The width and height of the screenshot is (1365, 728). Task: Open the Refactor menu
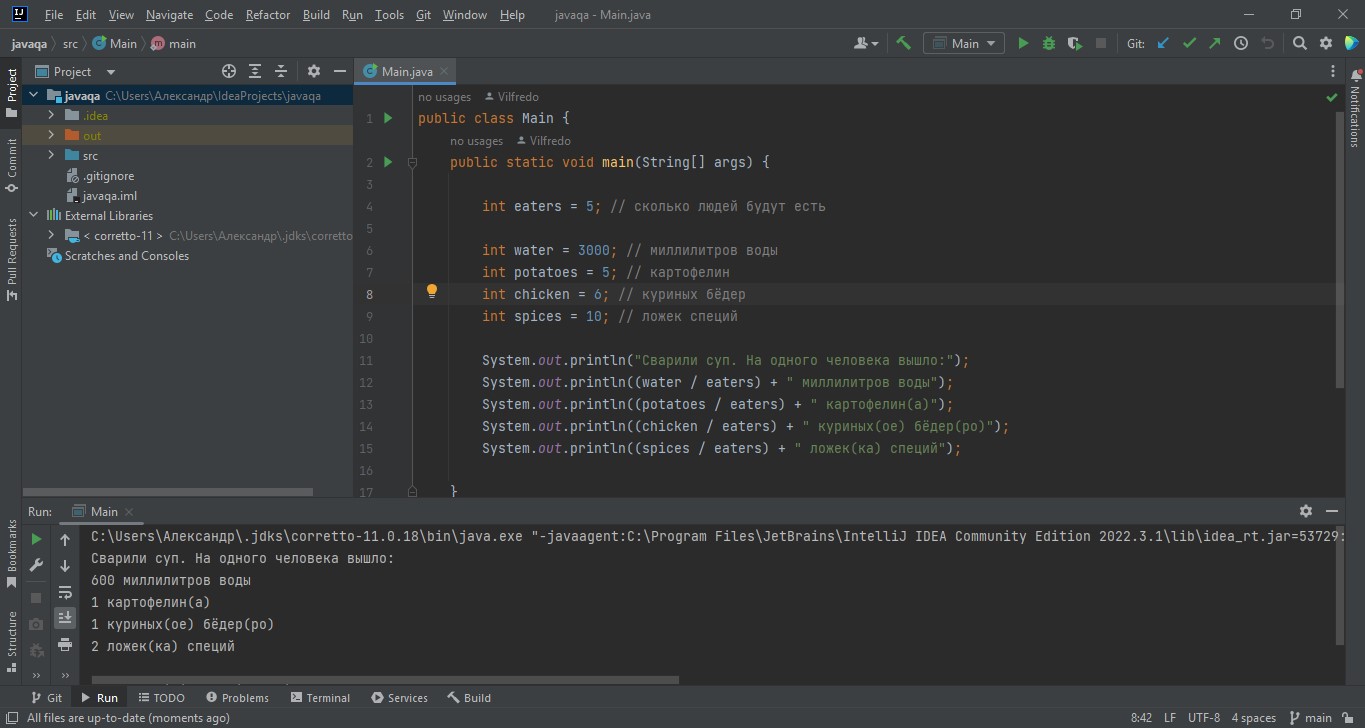pos(267,14)
